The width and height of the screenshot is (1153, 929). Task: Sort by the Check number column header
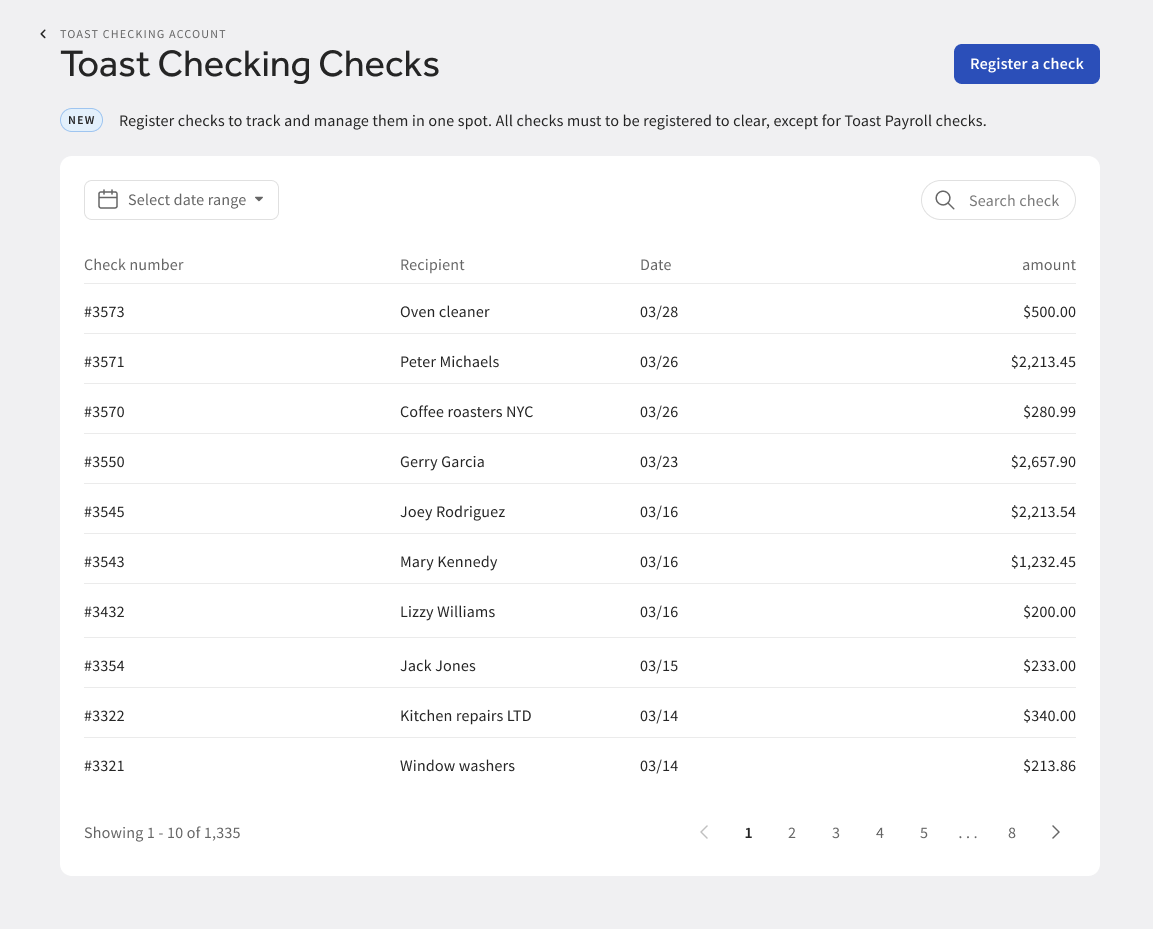[134, 265]
